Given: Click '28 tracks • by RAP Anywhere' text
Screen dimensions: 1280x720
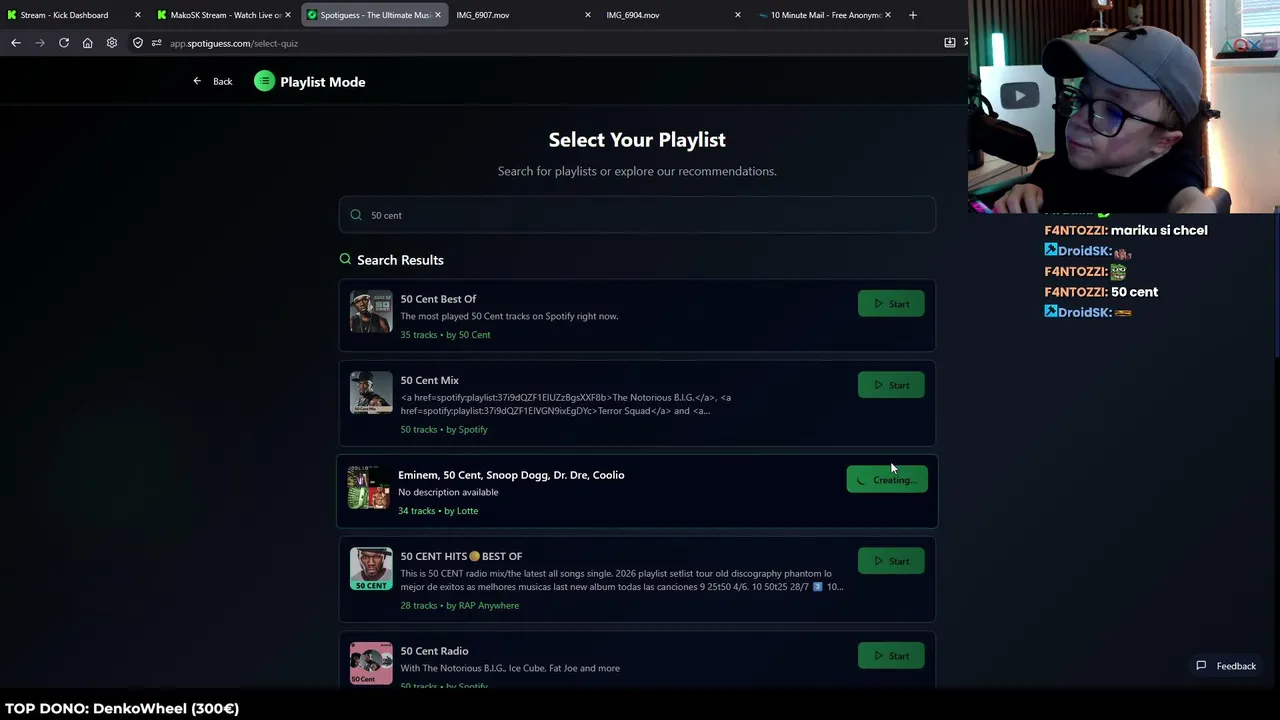Looking at the screenshot, I should pos(460,605).
